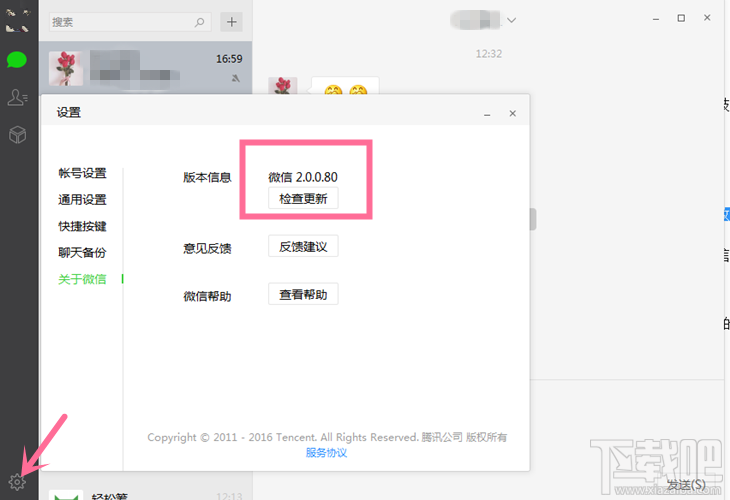The height and width of the screenshot is (500, 730).
Task: Minimize the main WeChat window
Action: click(x=656, y=19)
